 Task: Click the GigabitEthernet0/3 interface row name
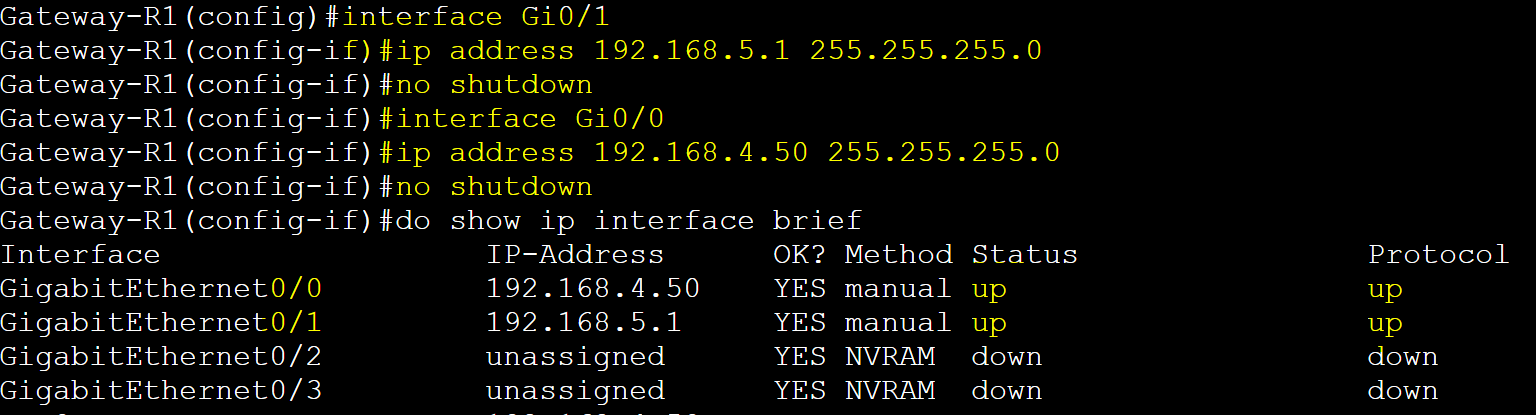pyautogui.click(x=161, y=390)
